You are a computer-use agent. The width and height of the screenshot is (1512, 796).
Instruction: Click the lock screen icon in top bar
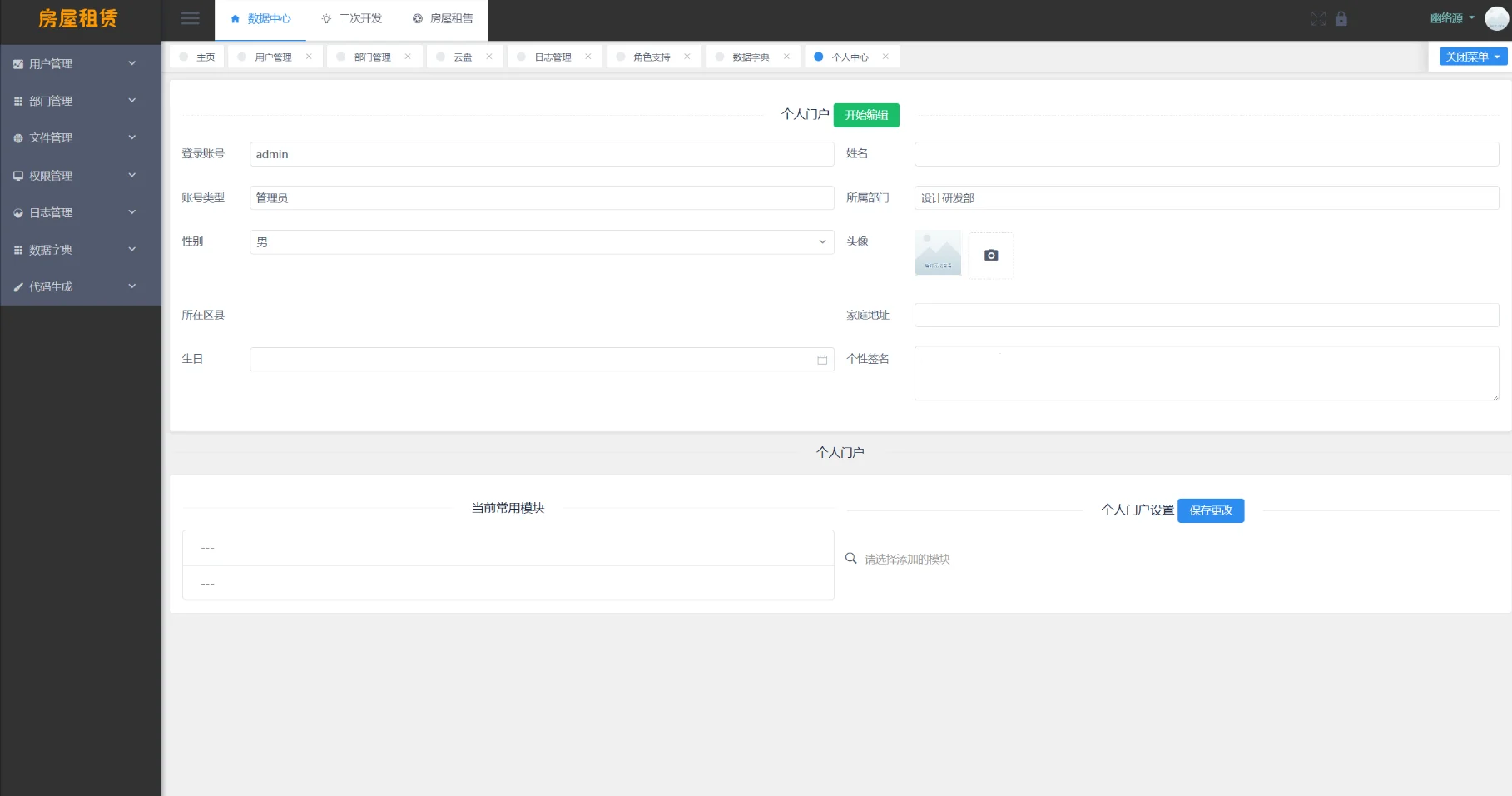click(x=1341, y=18)
